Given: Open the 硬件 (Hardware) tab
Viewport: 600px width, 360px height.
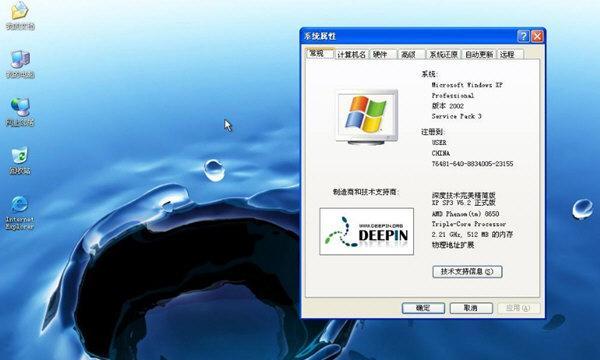Looking at the screenshot, I should click(x=382, y=55).
